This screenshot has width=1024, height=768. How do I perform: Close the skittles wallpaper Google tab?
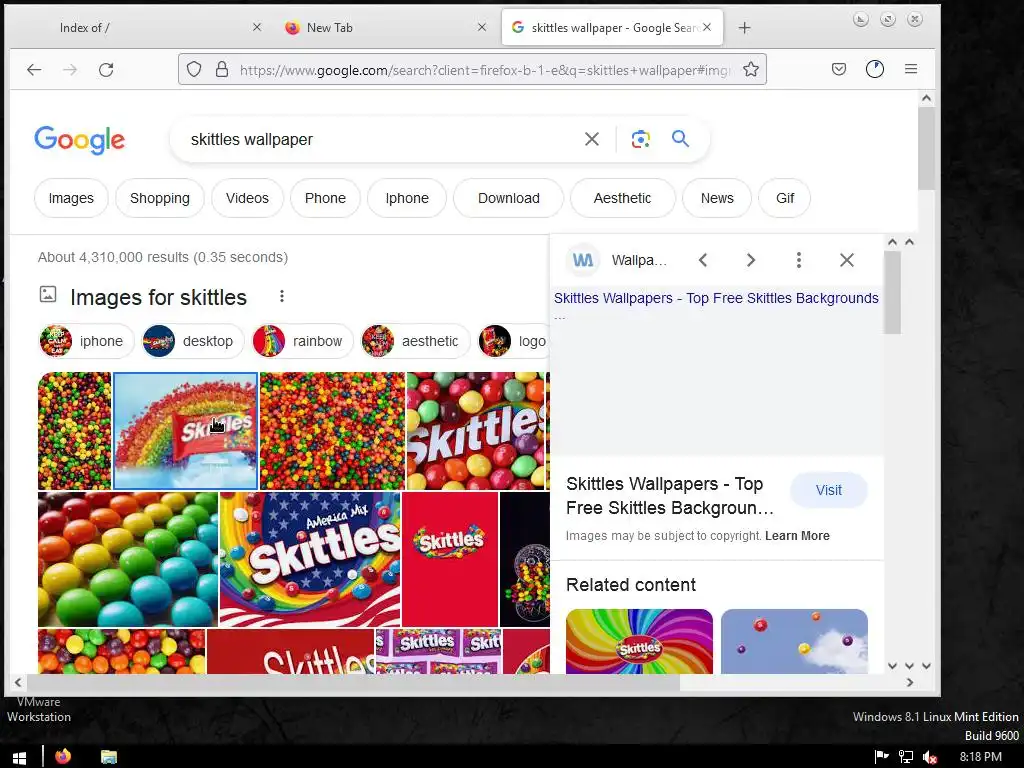tap(707, 27)
